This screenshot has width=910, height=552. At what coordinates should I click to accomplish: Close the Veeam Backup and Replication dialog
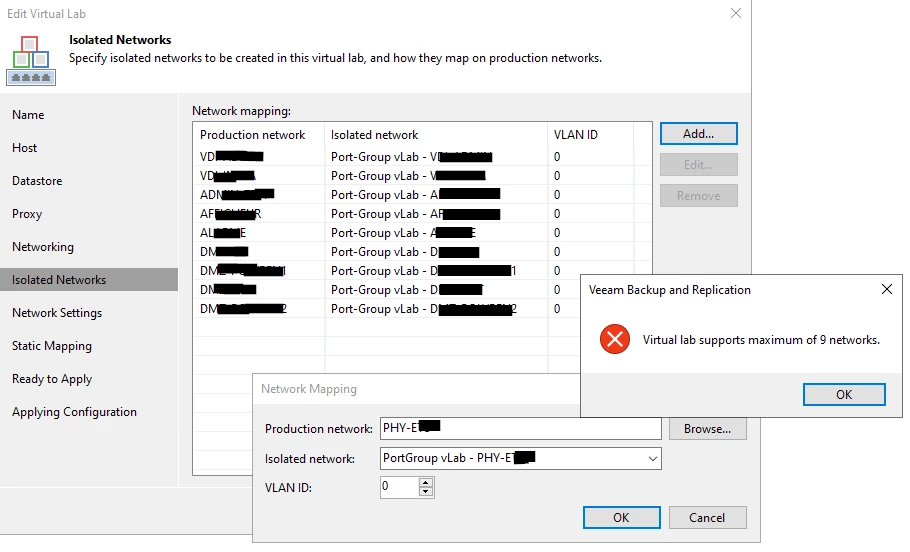886,289
